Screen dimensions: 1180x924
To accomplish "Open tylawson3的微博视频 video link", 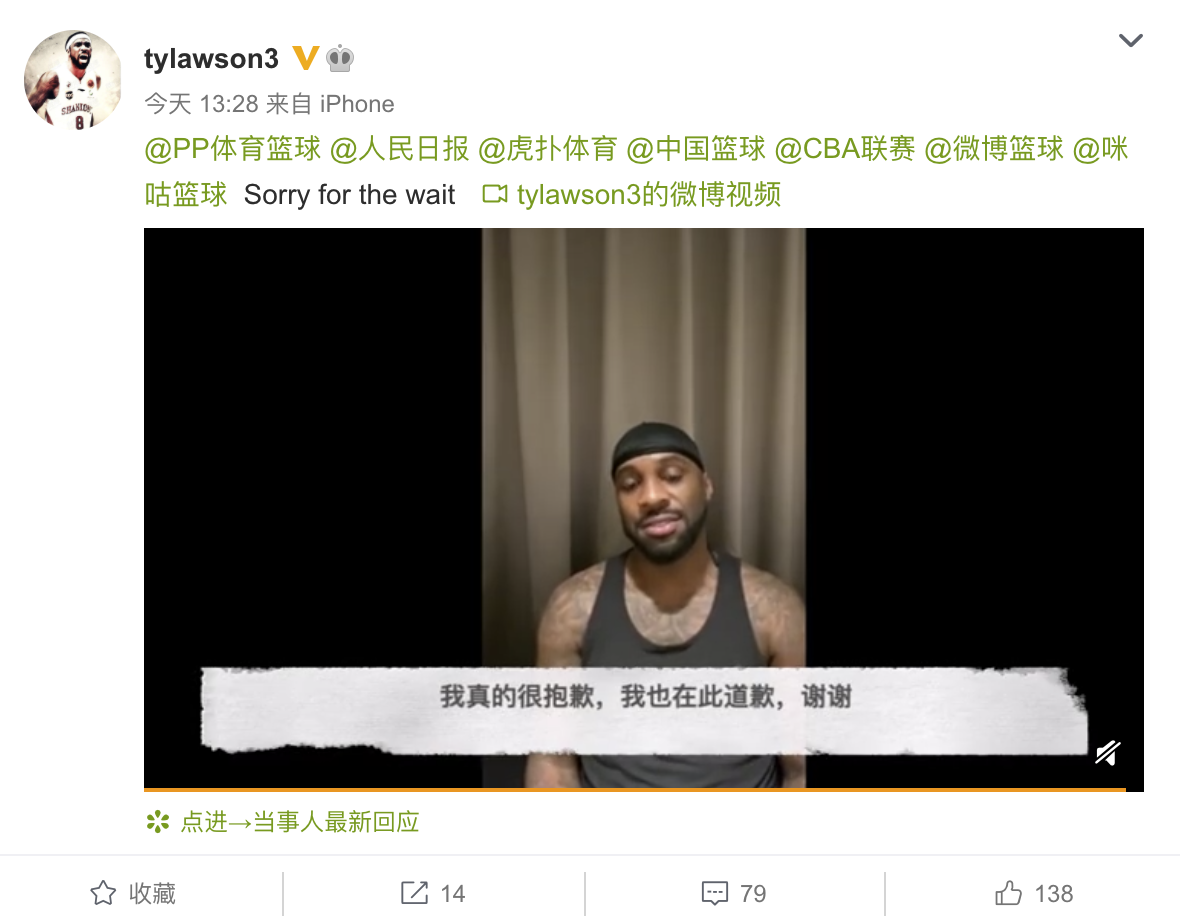I will 649,195.
